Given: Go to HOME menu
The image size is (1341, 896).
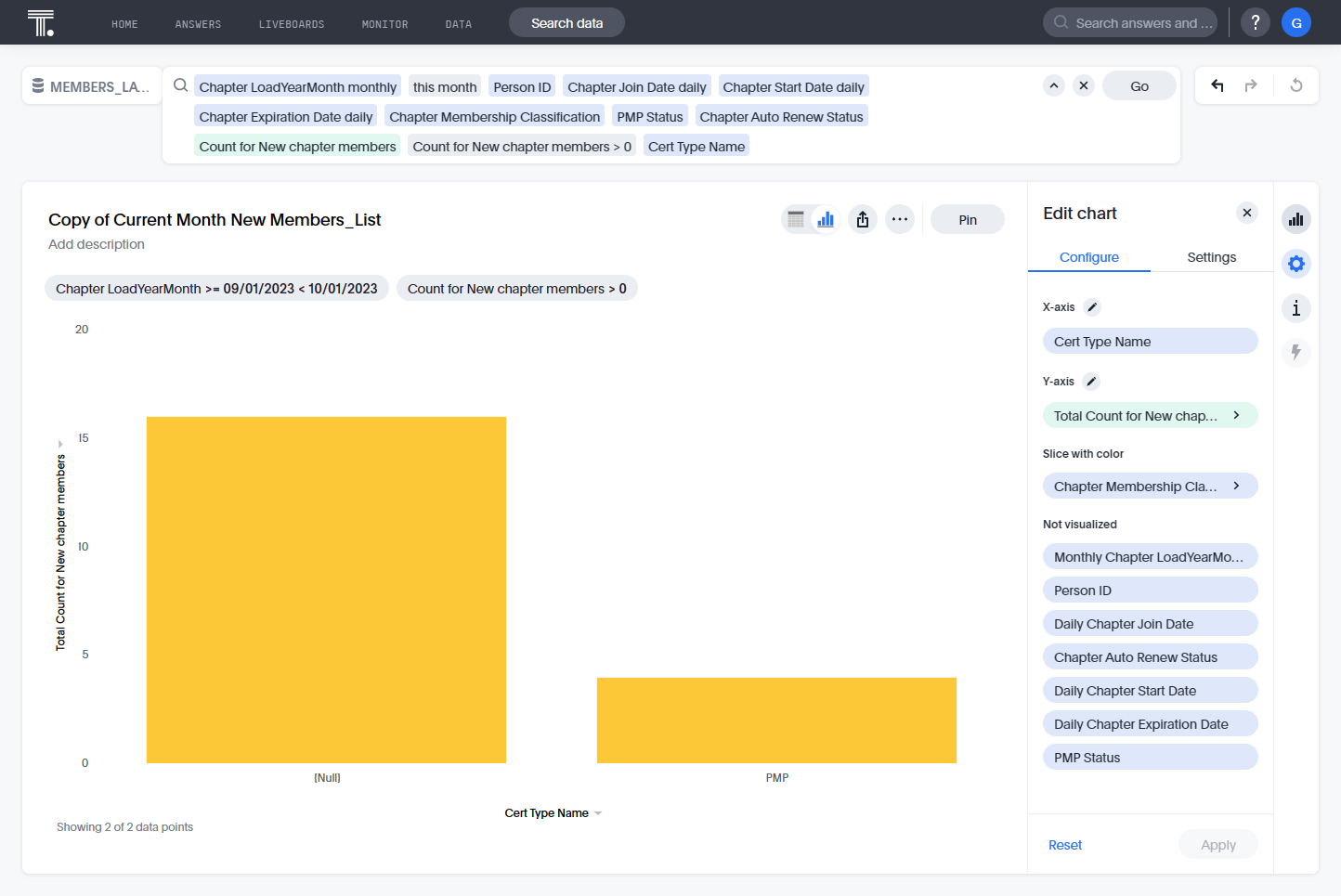Looking at the screenshot, I should coord(124,24).
